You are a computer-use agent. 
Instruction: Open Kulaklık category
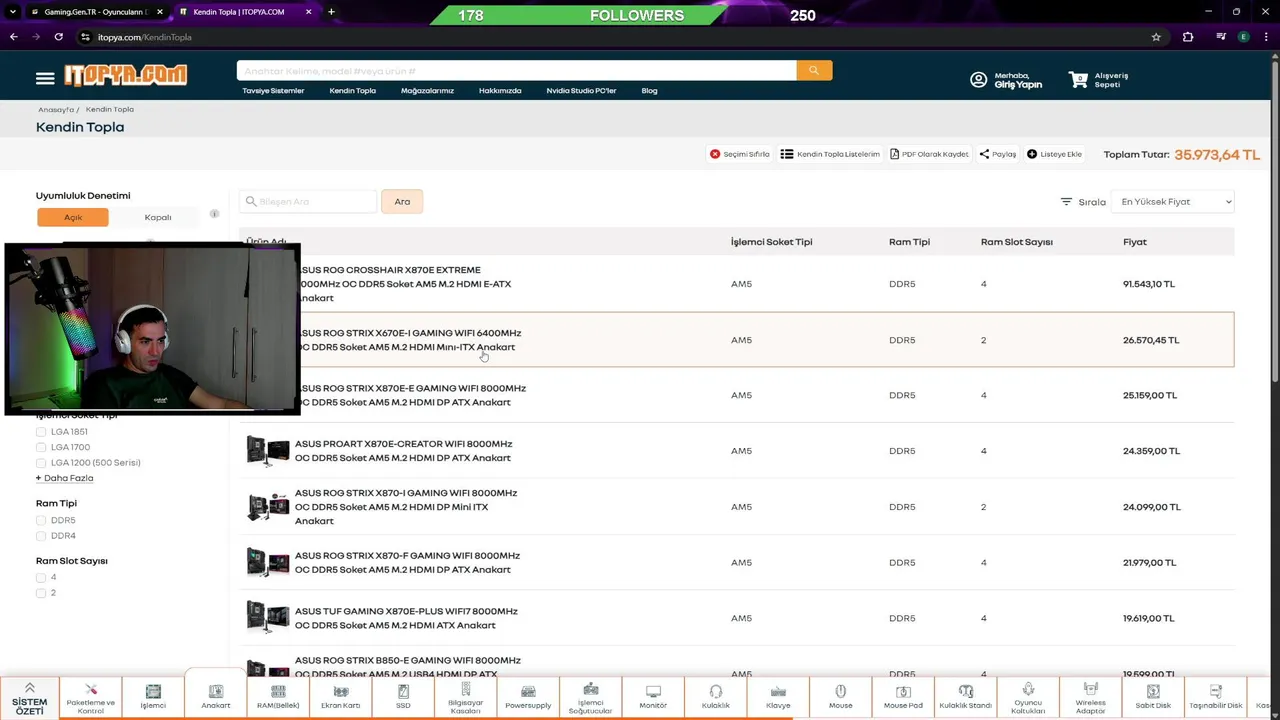pos(716,698)
